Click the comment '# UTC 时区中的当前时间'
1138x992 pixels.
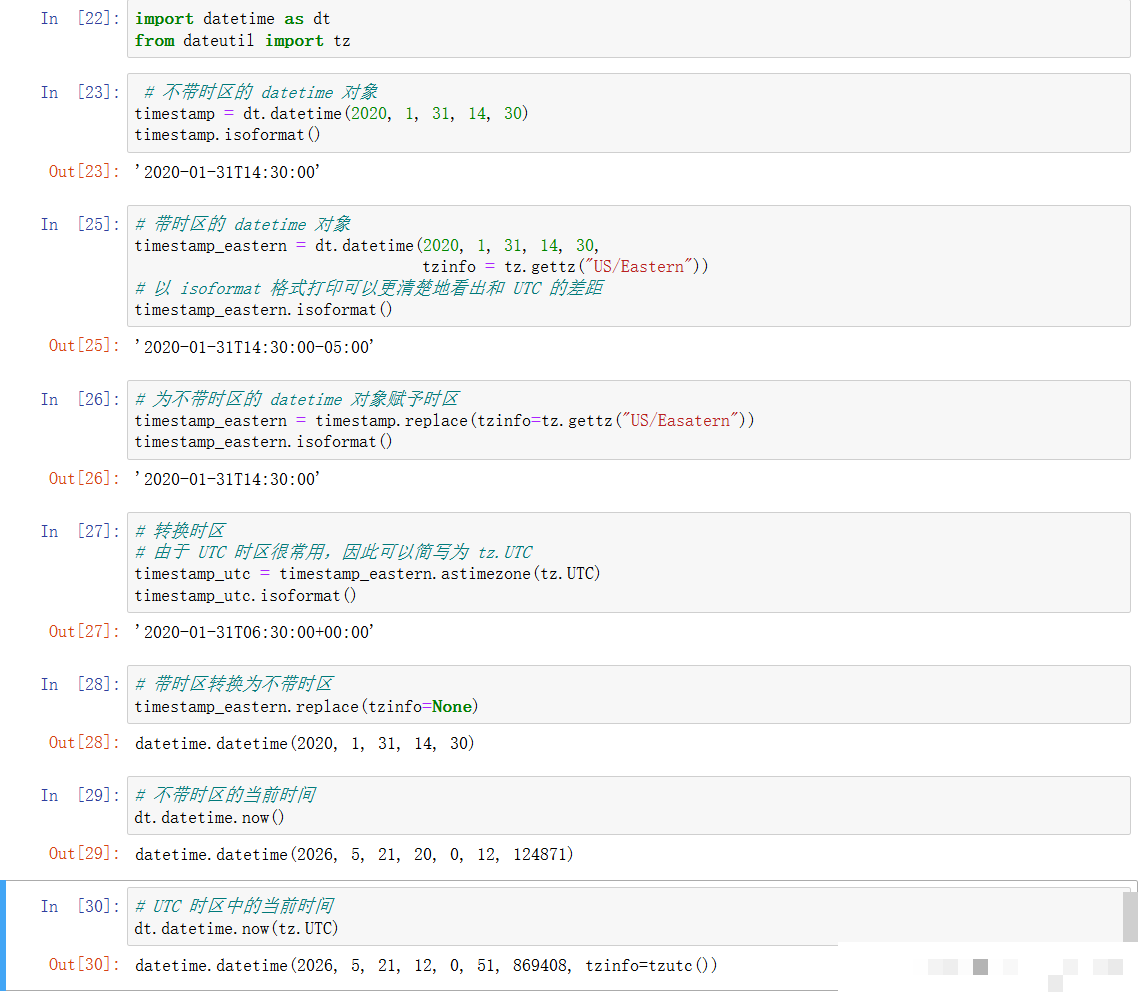point(234,906)
